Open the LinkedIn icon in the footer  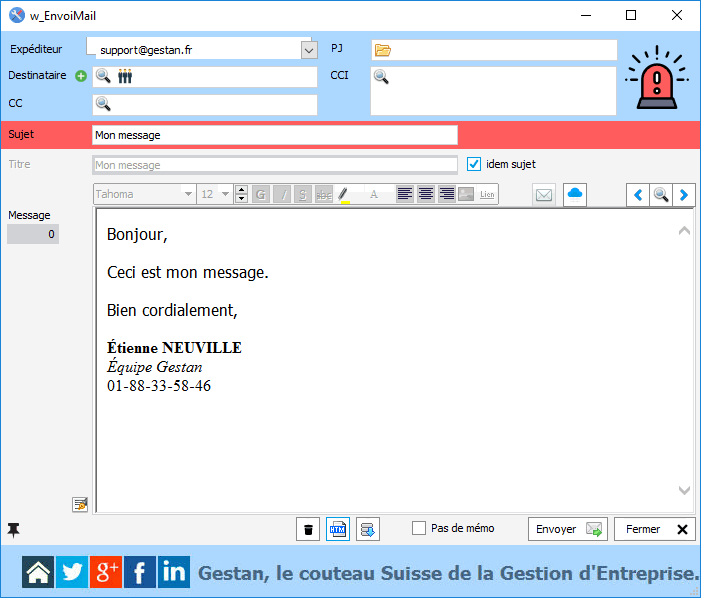[x=173, y=572]
